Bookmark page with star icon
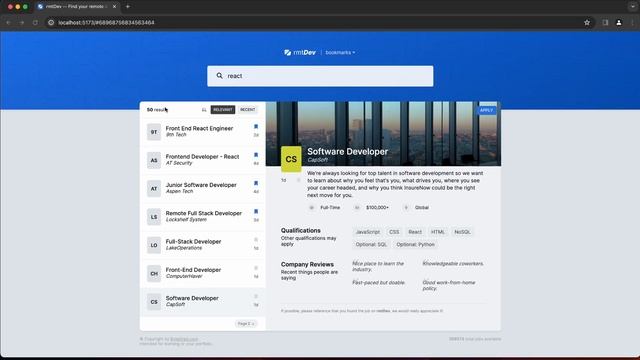Image resolution: width=640 pixels, height=360 pixels. pos(587,22)
